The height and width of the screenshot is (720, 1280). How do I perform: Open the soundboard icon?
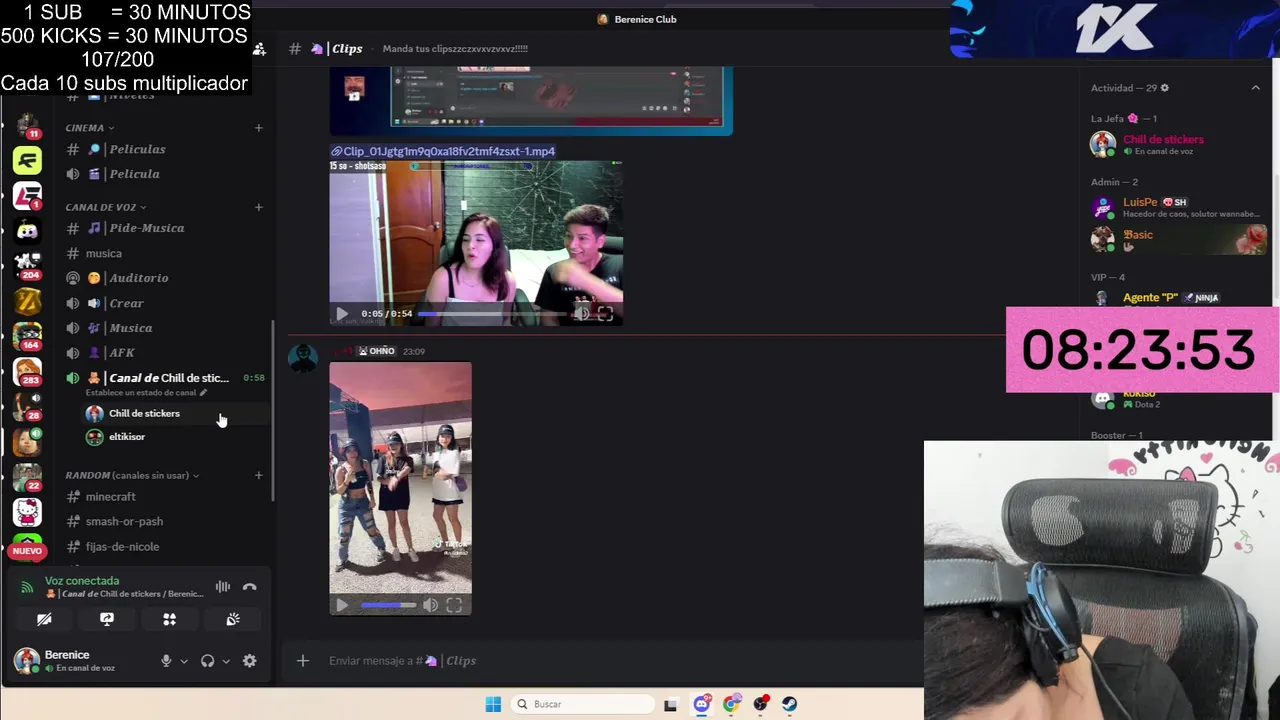(x=233, y=620)
